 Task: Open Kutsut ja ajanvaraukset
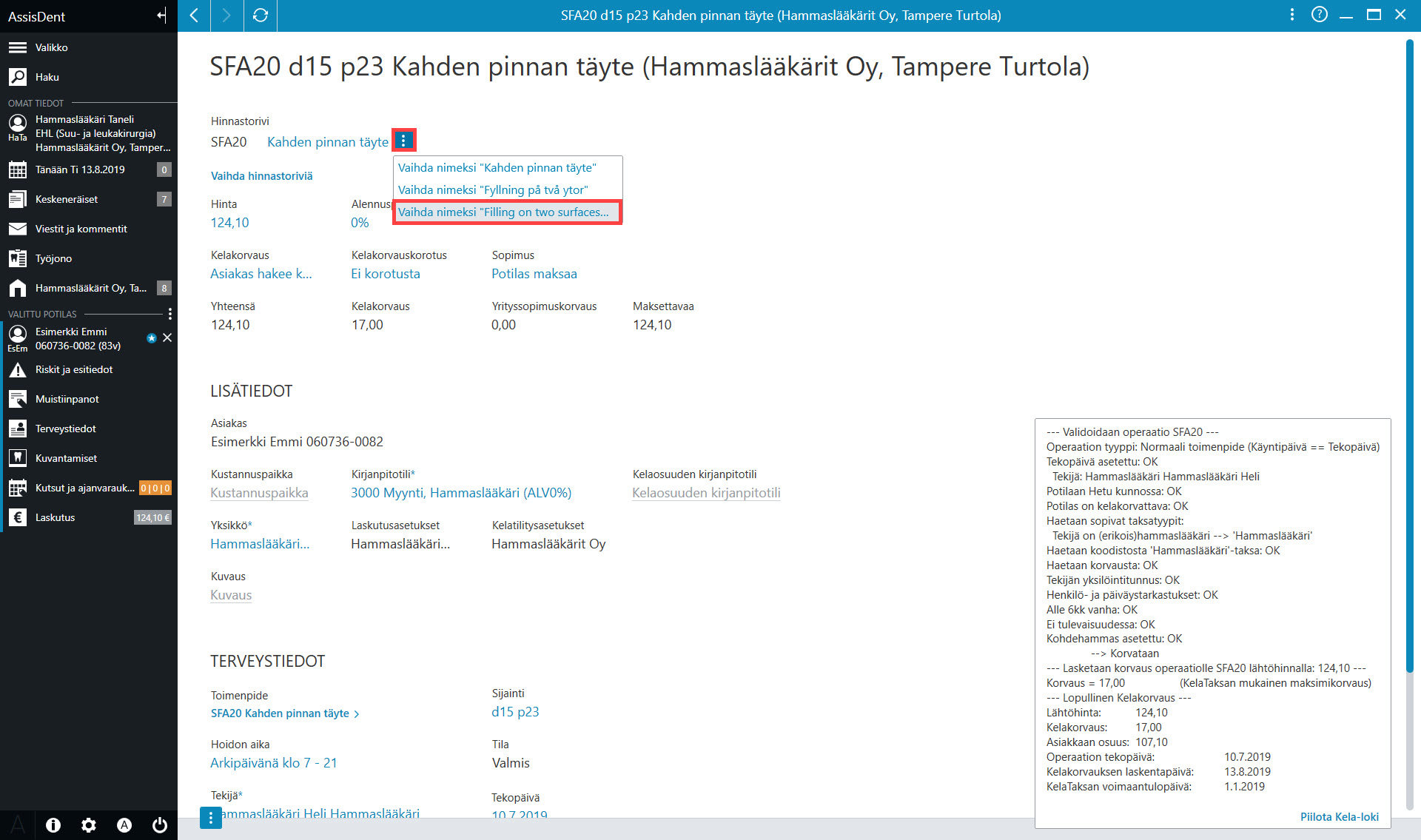(x=89, y=488)
